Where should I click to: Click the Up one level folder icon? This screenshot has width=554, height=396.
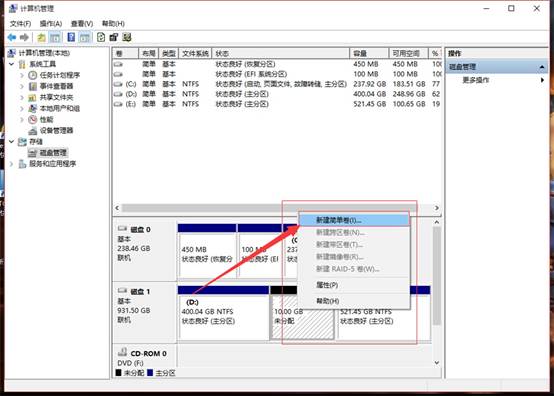[x=41, y=37]
